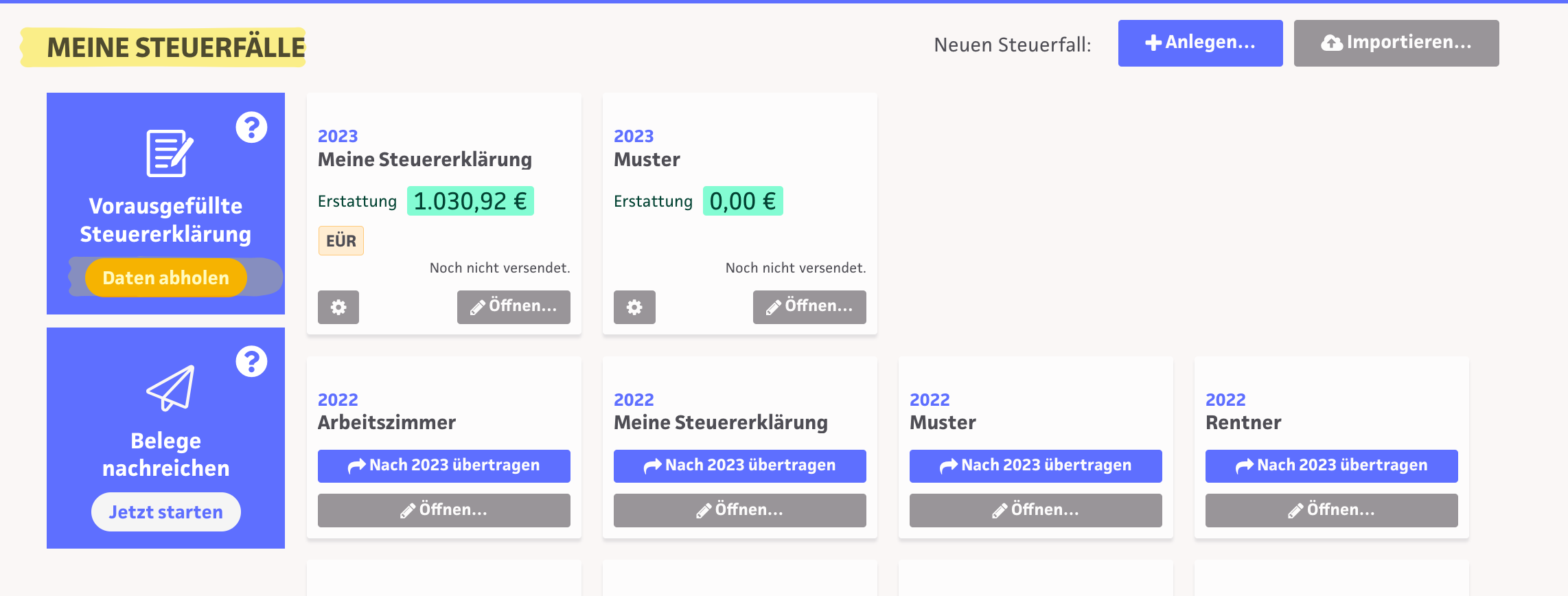Screen dimensions: 1568x596
Task: Click Anlegen to create new tax case
Action: [1200, 43]
